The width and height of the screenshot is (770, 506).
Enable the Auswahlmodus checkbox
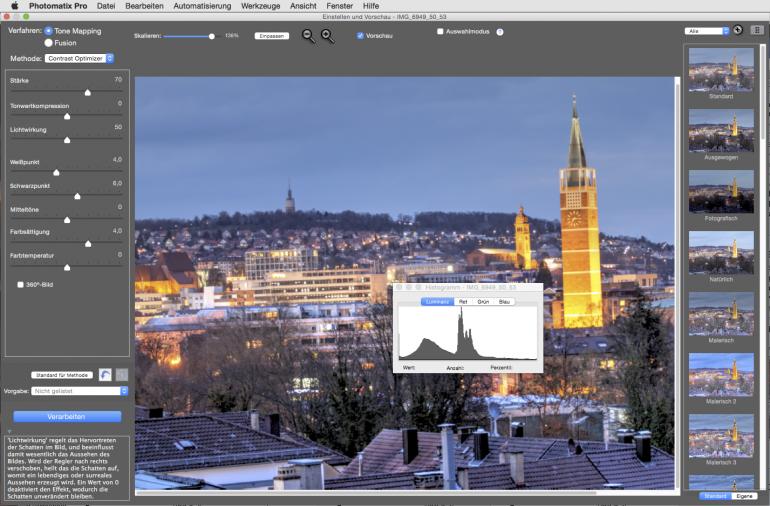tap(440, 31)
